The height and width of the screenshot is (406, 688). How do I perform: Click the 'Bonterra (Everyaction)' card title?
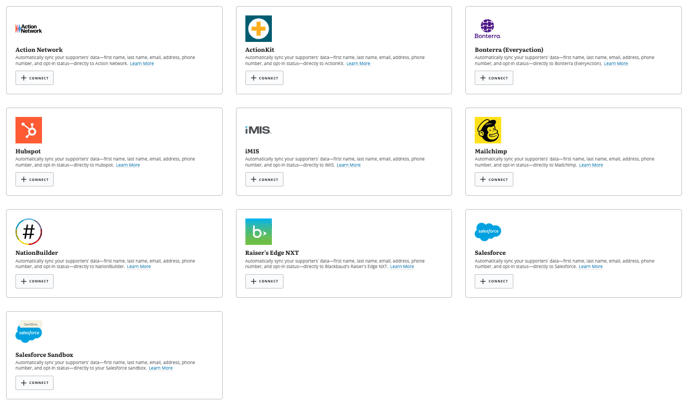pyautogui.click(x=509, y=50)
